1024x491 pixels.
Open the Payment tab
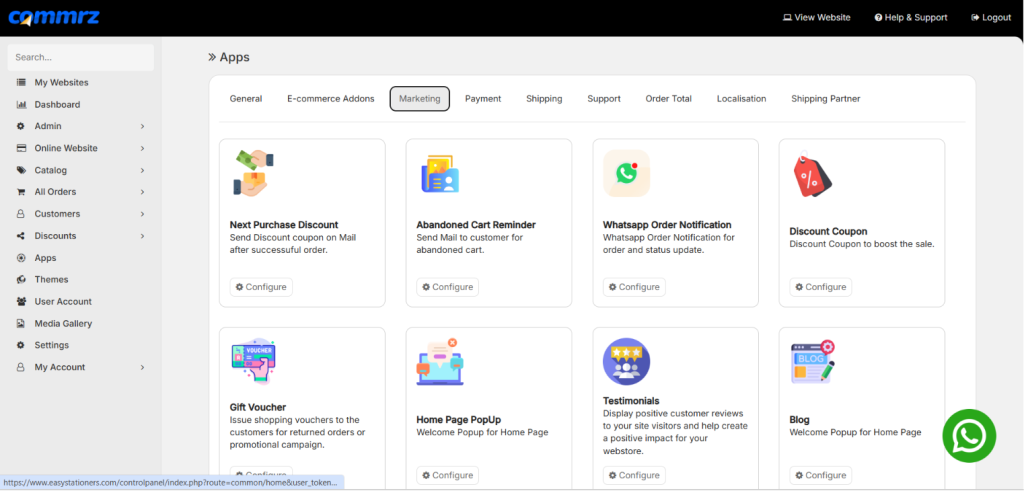(x=483, y=99)
